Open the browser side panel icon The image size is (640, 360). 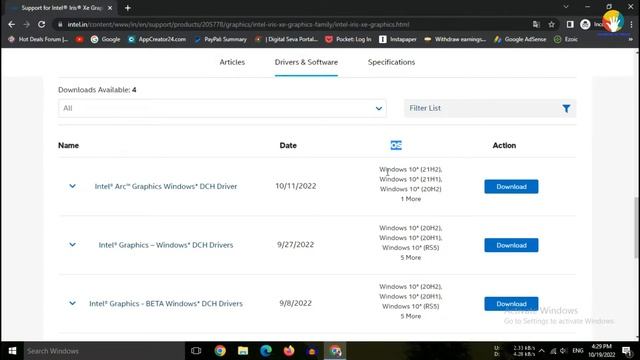(x=570, y=24)
